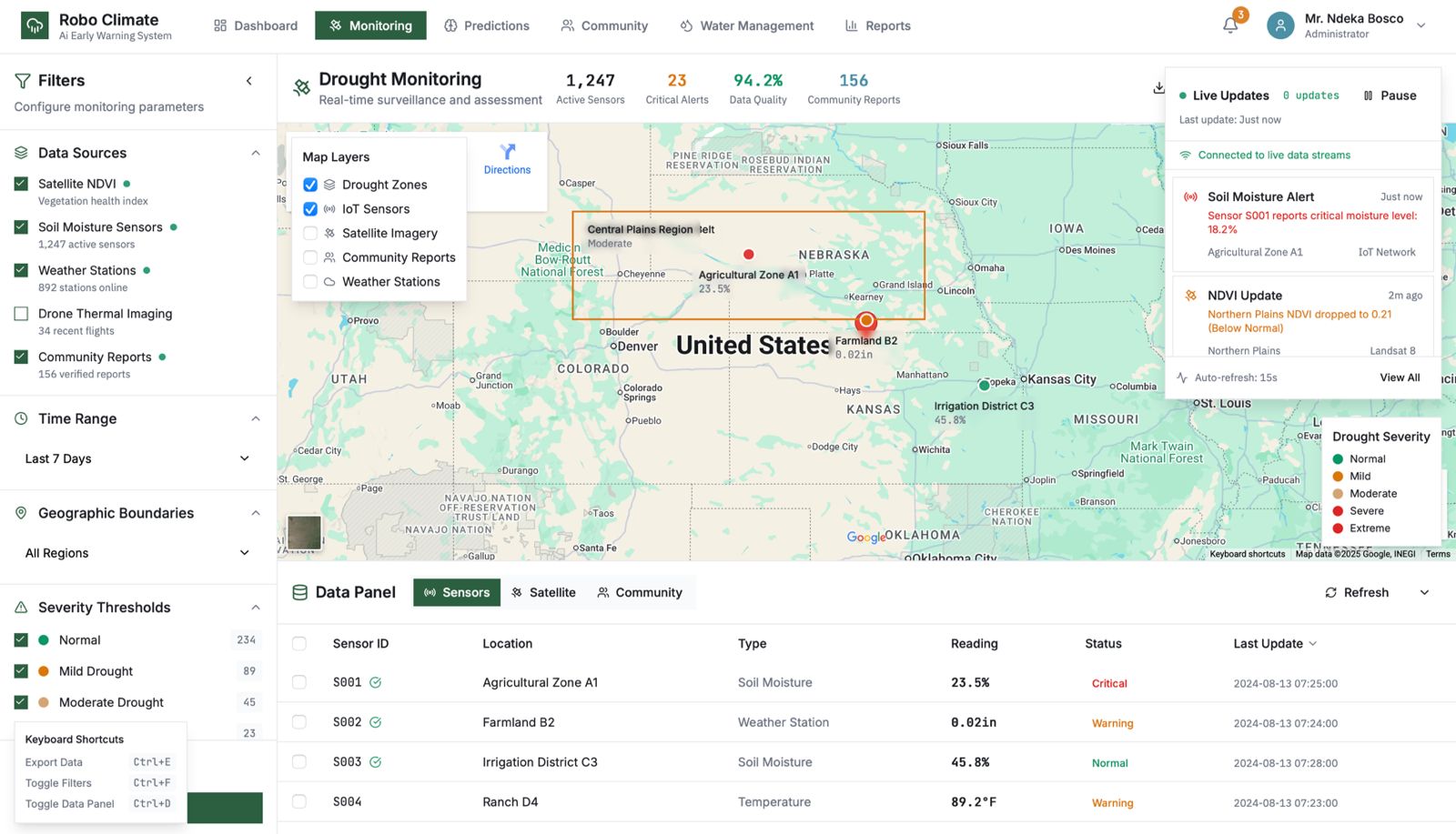1456x834 pixels.
Task: Uncheck the Drought Zones map layer
Action: pos(310,185)
